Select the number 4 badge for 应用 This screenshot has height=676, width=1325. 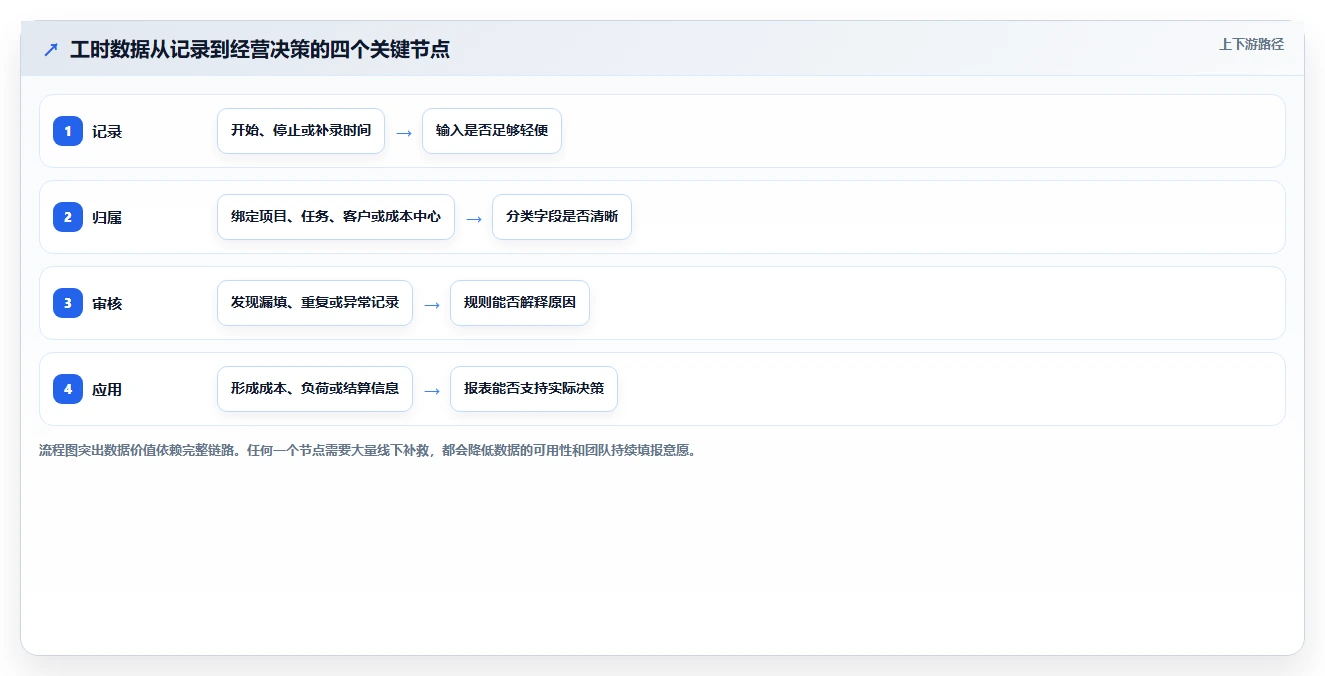[x=68, y=389]
